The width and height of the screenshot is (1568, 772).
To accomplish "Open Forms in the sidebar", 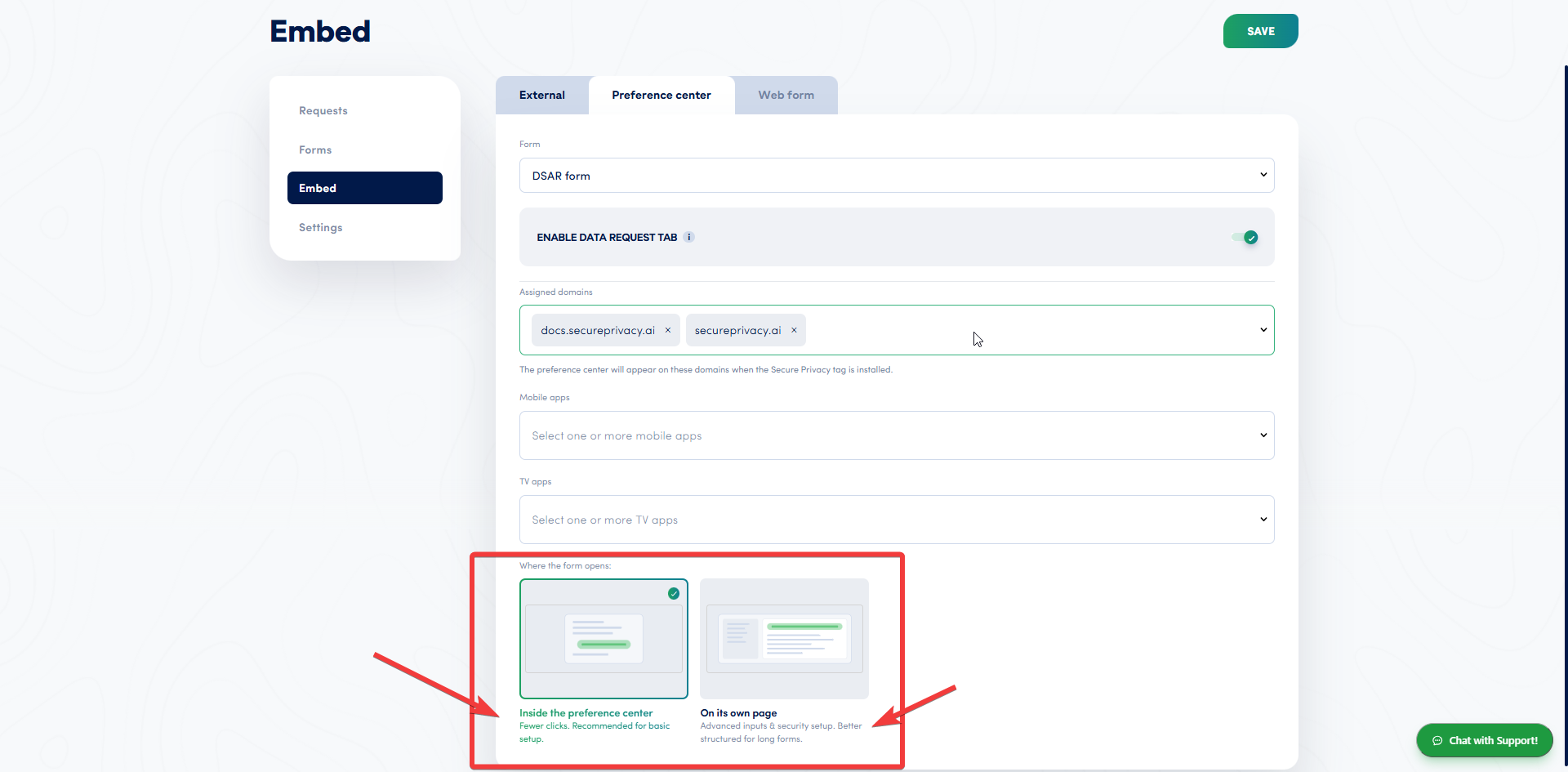I will pyautogui.click(x=315, y=150).
